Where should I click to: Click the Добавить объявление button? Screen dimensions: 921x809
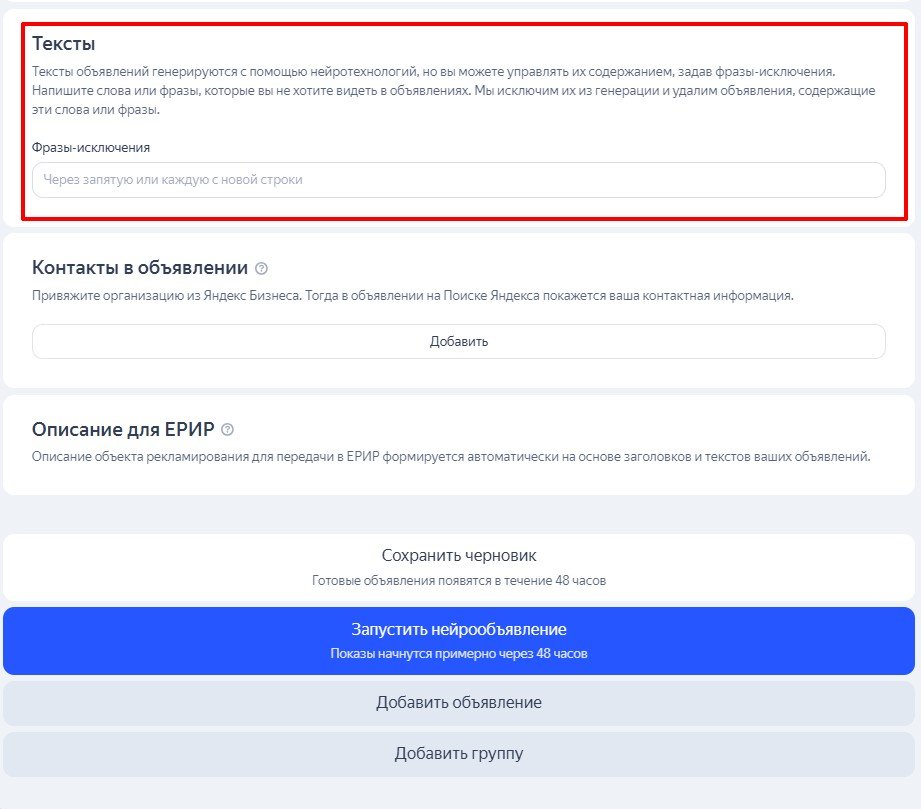point(459,703)
